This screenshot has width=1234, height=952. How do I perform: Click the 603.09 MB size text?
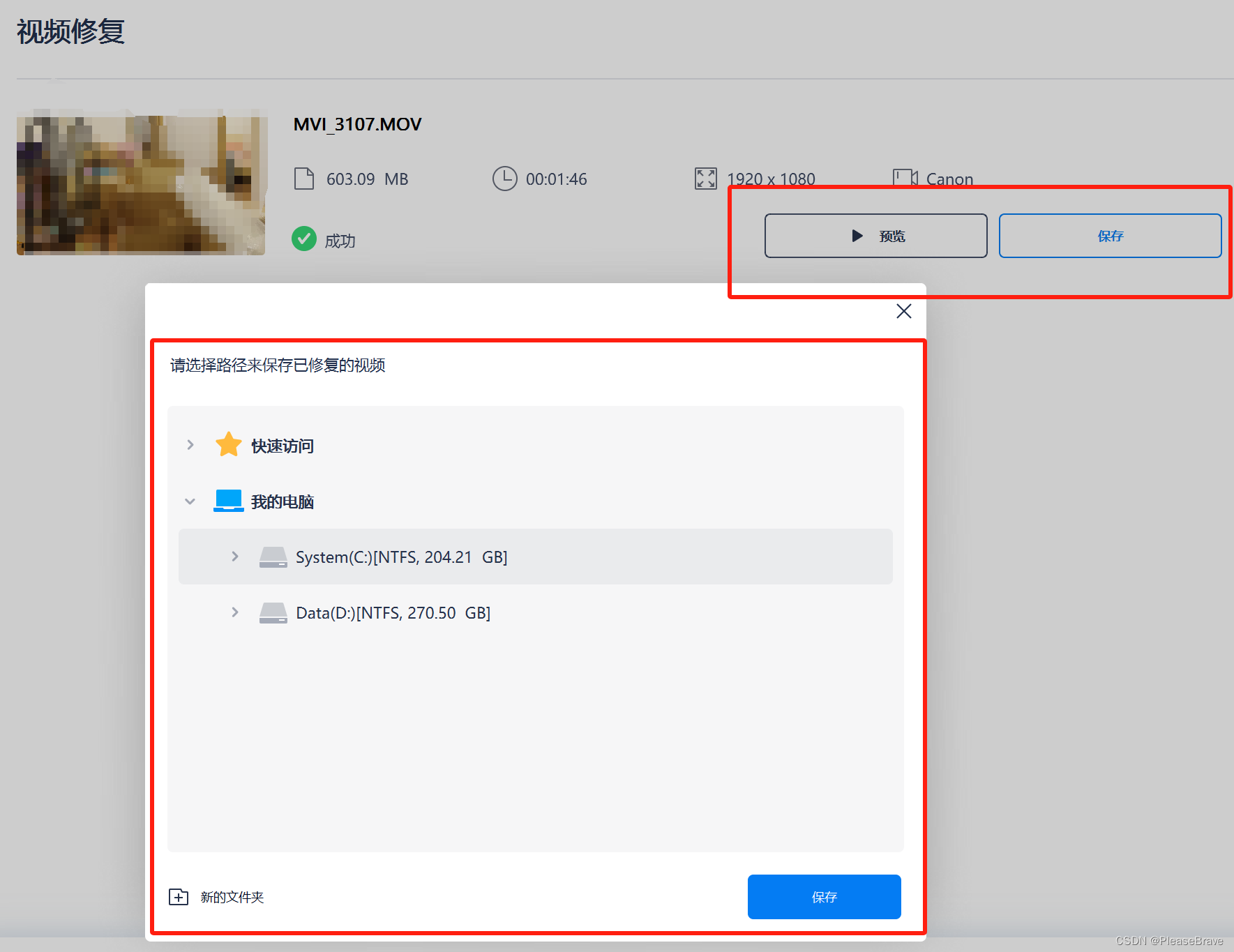pyautogui.click(x=367, y=179)
